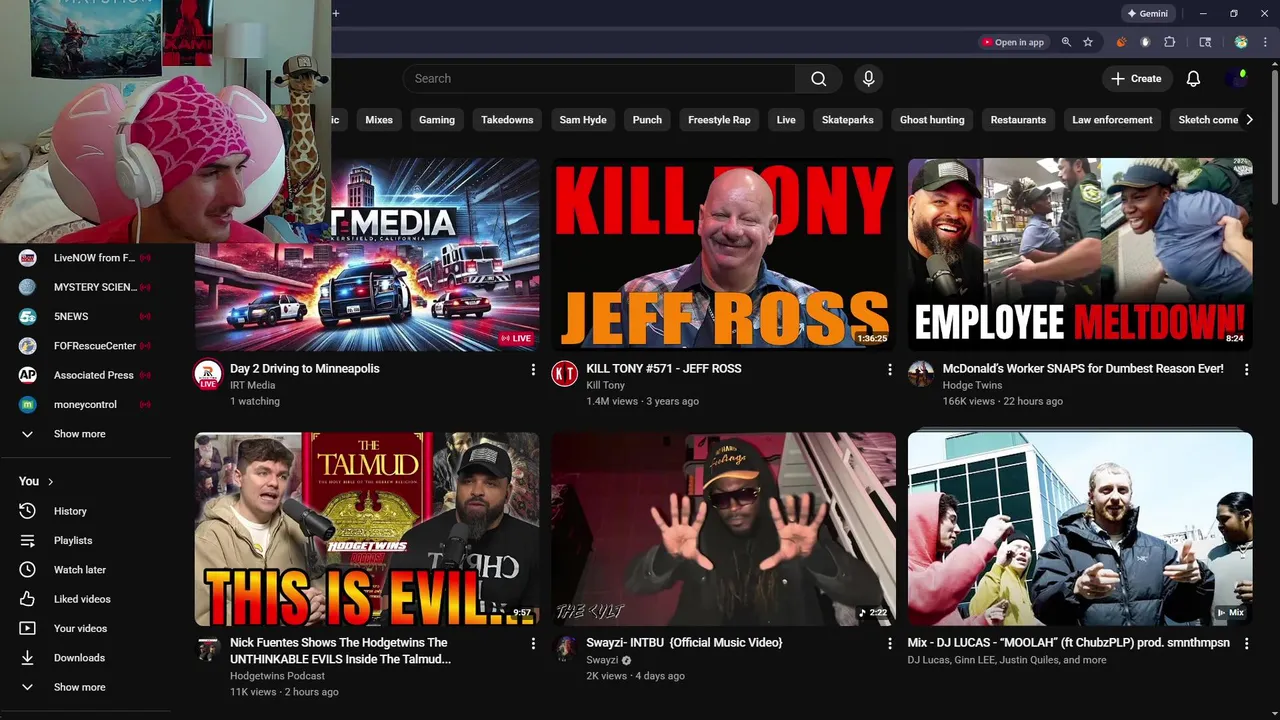The width and height of the screenshot is (1280, 720).
Task: Open the Chrome three-dot menu
Action: [1264, 42]
